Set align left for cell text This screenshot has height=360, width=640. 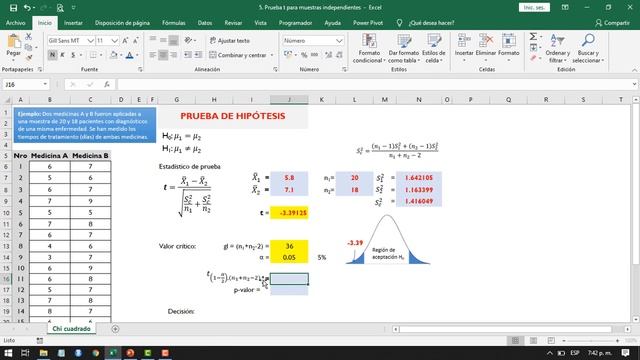tap(153, 55)
